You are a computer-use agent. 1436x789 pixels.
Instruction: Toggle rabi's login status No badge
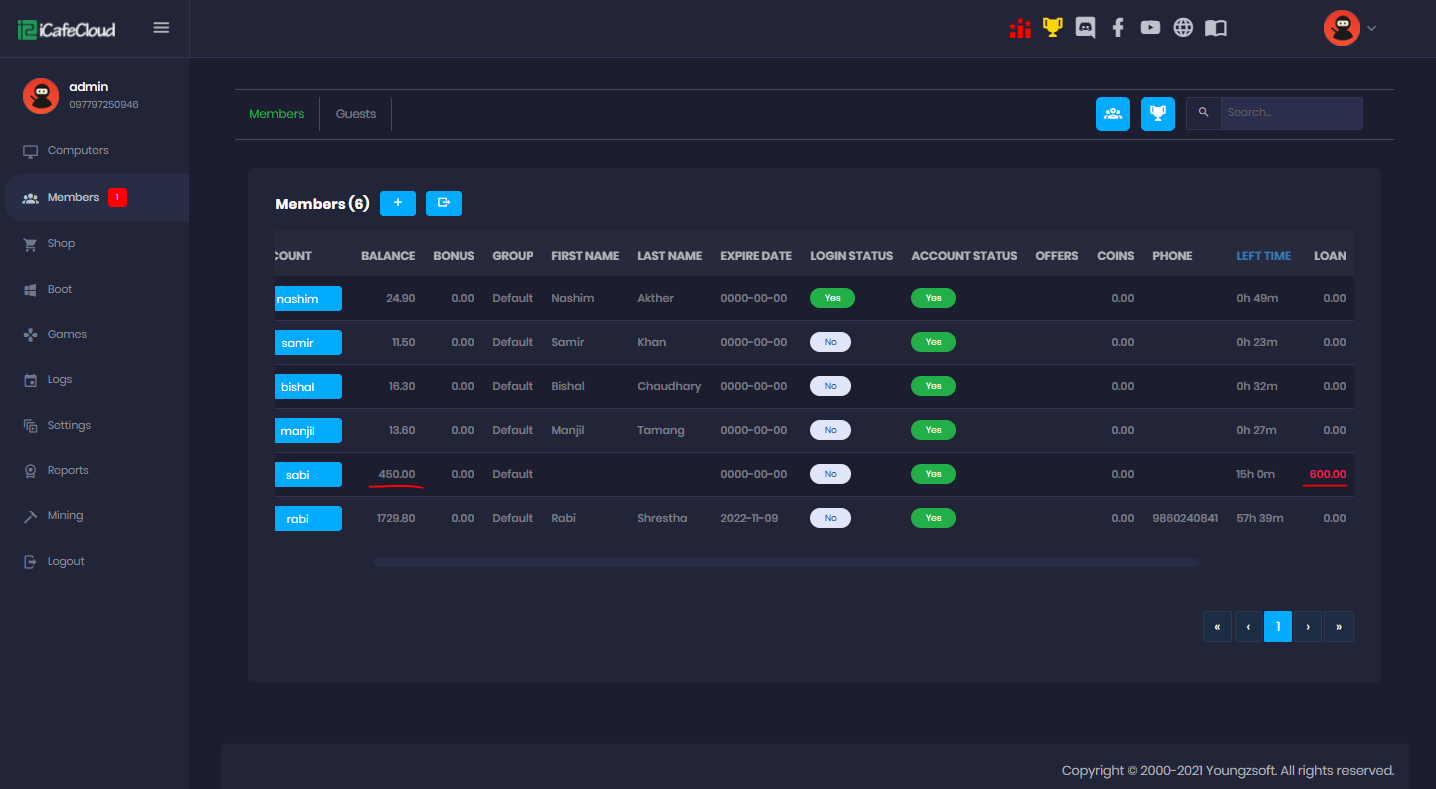click(830, 518)
